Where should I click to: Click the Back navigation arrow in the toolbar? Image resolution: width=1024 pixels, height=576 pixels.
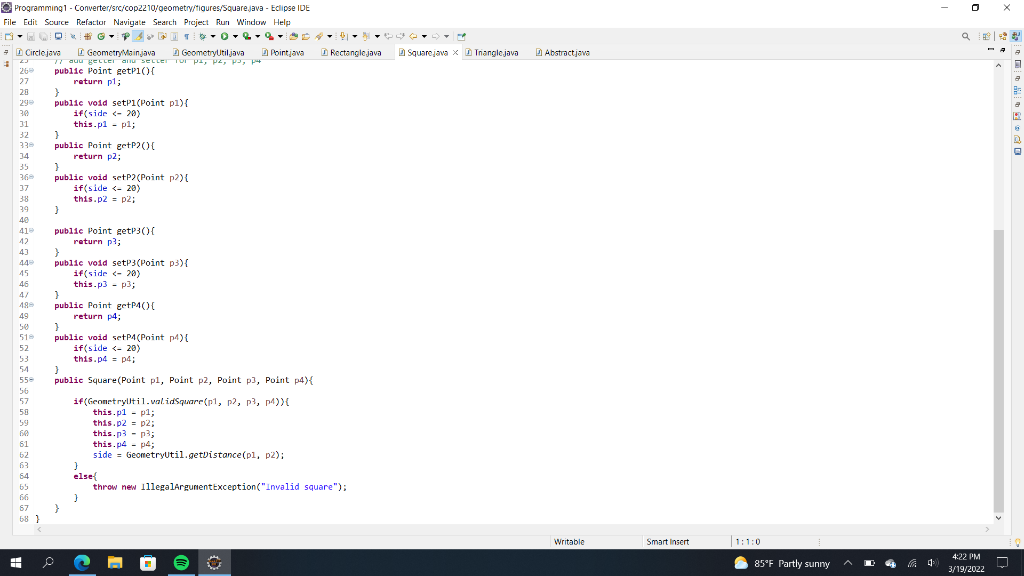414,36
